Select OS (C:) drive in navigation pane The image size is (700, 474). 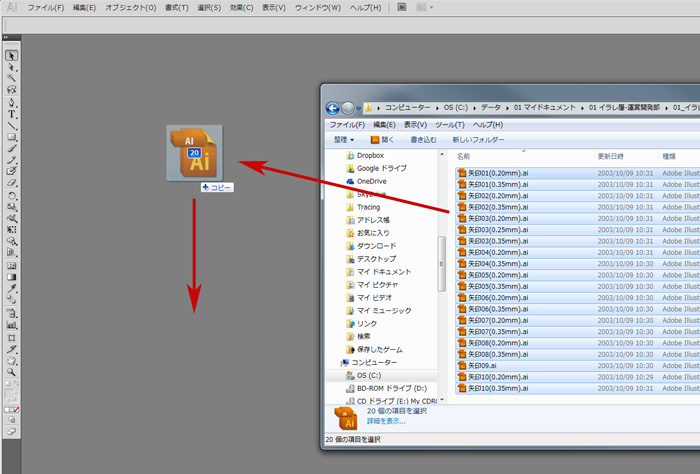[364, 375]
